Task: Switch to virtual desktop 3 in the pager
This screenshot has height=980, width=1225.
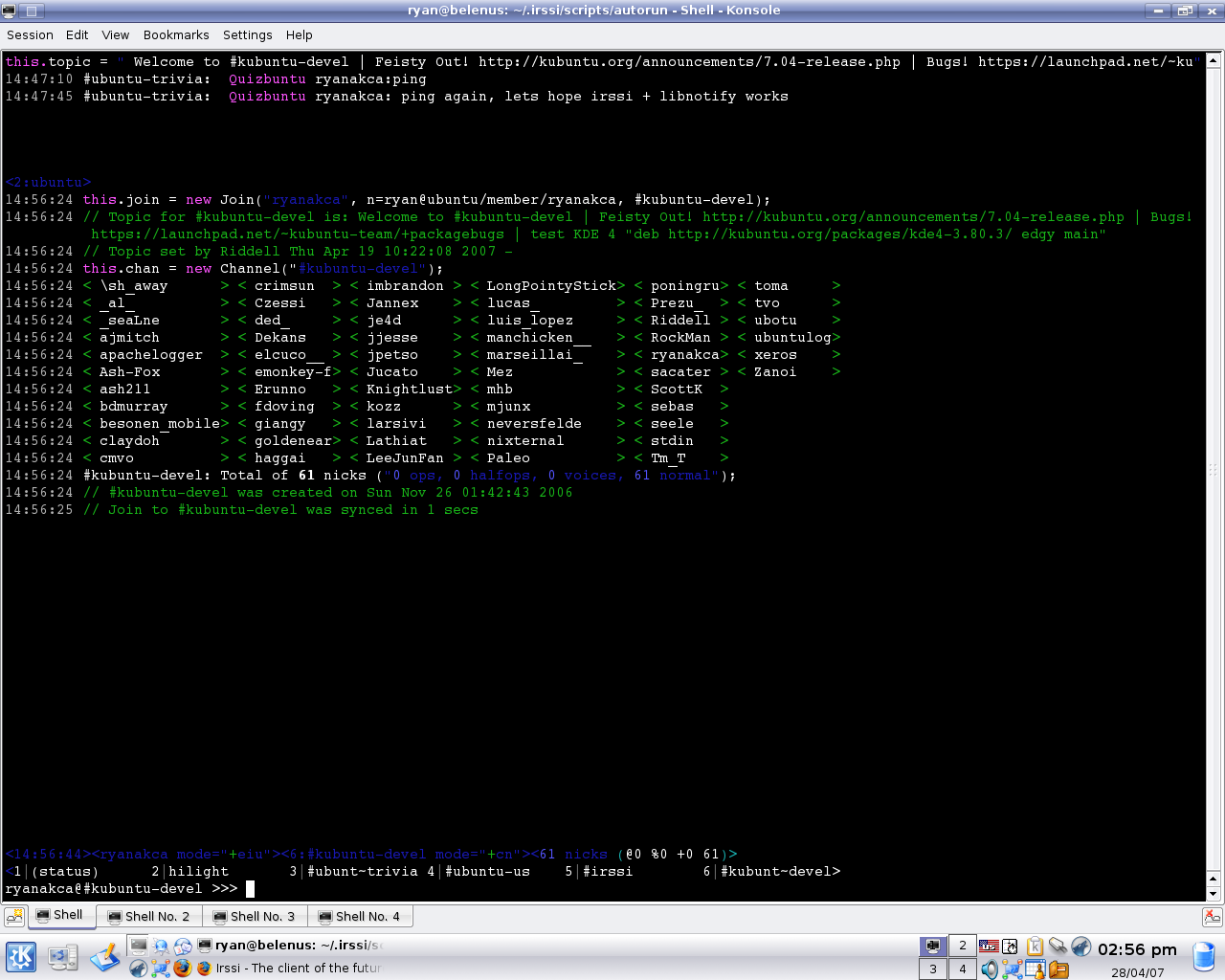Action: (x=932, y=969)
